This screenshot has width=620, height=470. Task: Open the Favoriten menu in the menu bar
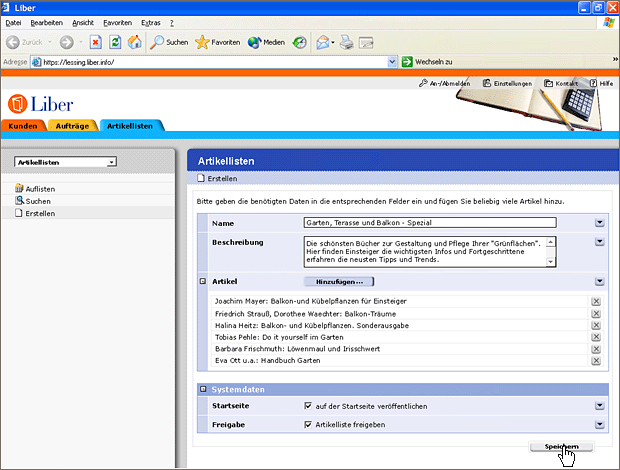point(117,23)
